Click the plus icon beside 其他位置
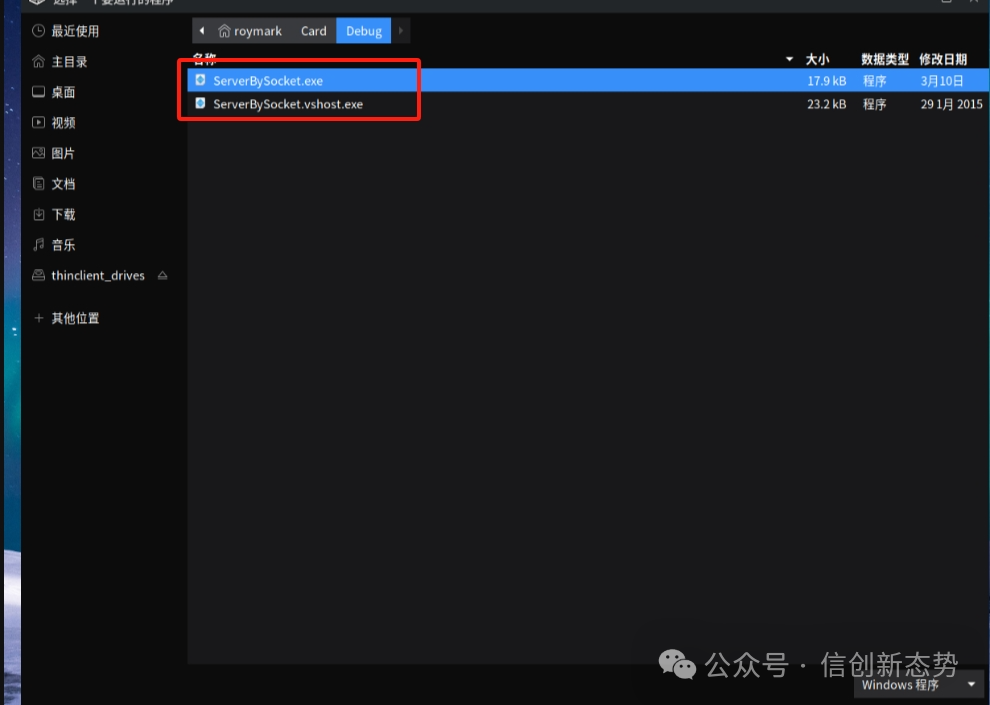 39,318
